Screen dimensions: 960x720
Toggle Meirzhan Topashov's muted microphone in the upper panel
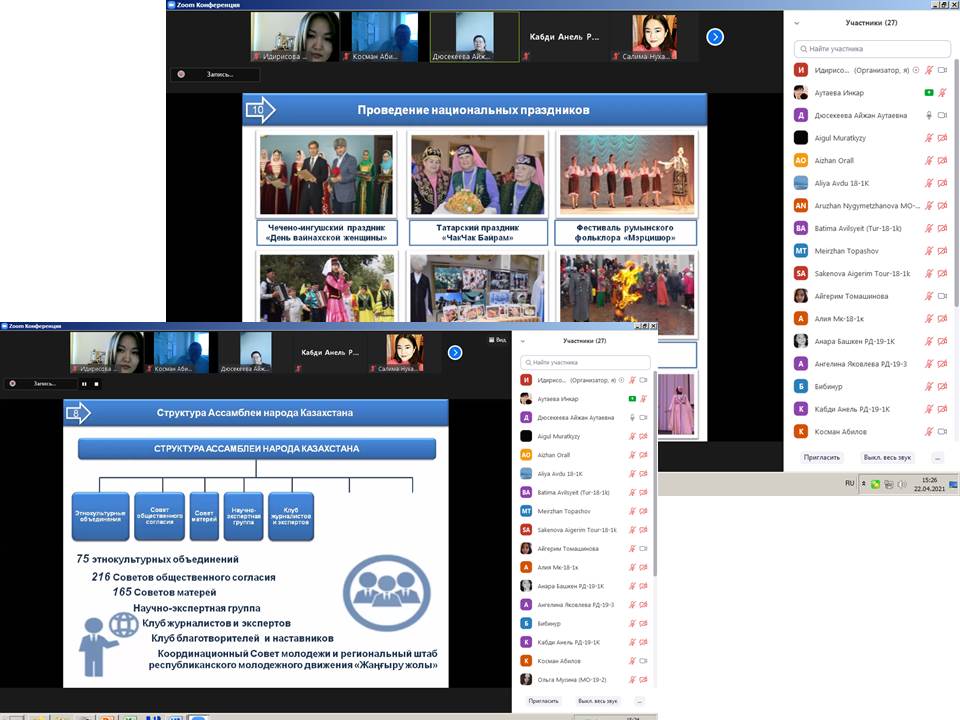coord(929,251)
